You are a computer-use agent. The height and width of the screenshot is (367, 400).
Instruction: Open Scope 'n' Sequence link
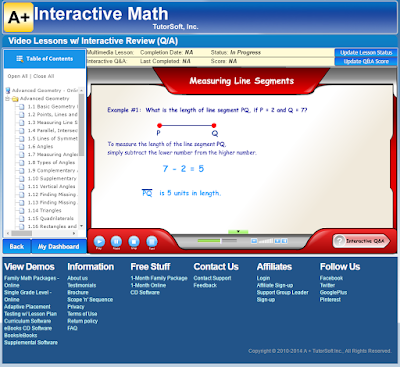pyautogui.click(x=90, y=300)
